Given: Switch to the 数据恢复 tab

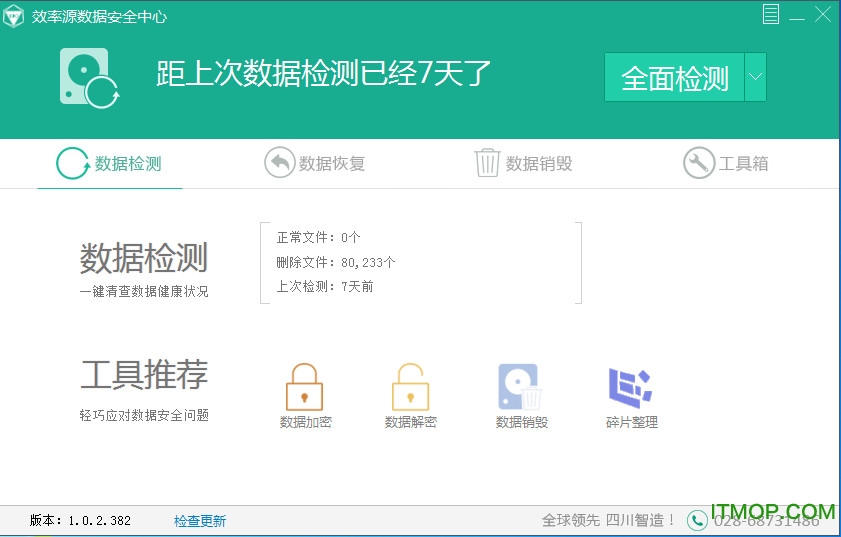Looking at the screenshot, I should pyautogui.click(x=315, y=163).
